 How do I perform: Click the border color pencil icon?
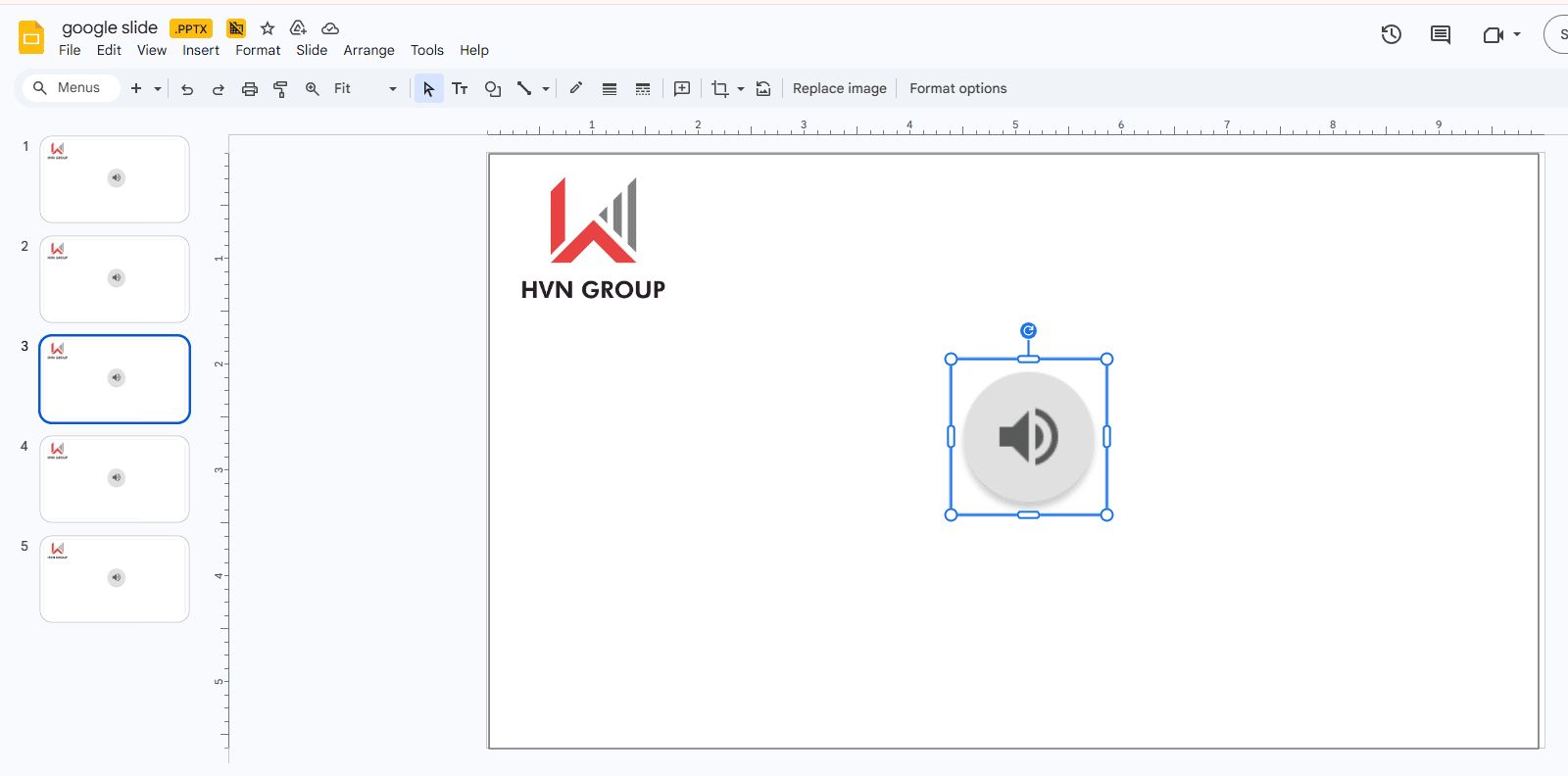coord(576,88)
